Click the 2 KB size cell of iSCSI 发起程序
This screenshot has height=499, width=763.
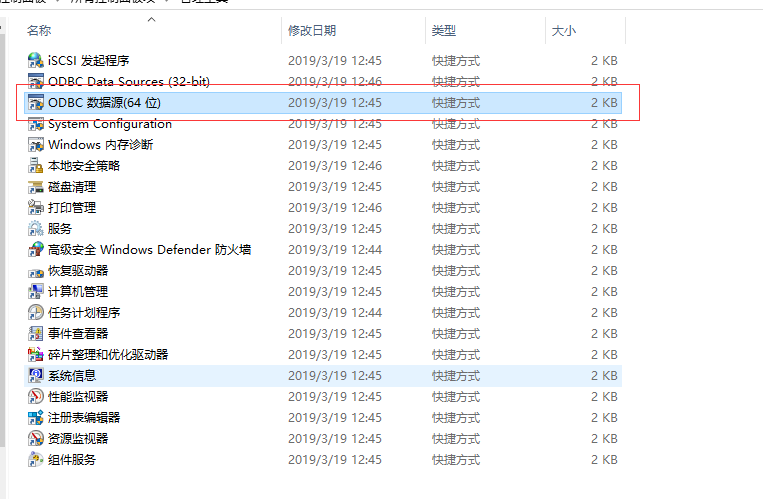click(x=604, y=60)
